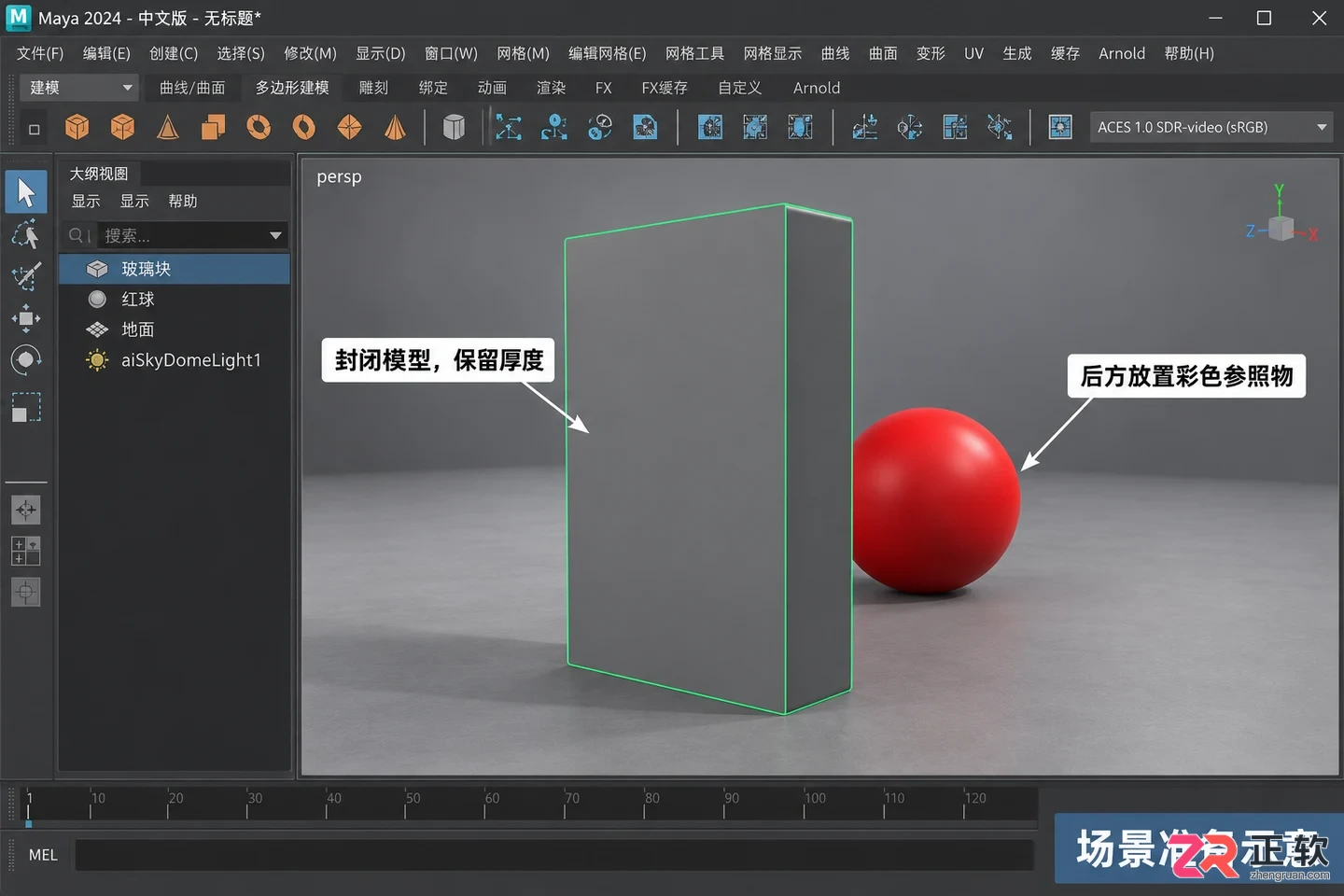Choose the Lasso select tool

[26, 234]
